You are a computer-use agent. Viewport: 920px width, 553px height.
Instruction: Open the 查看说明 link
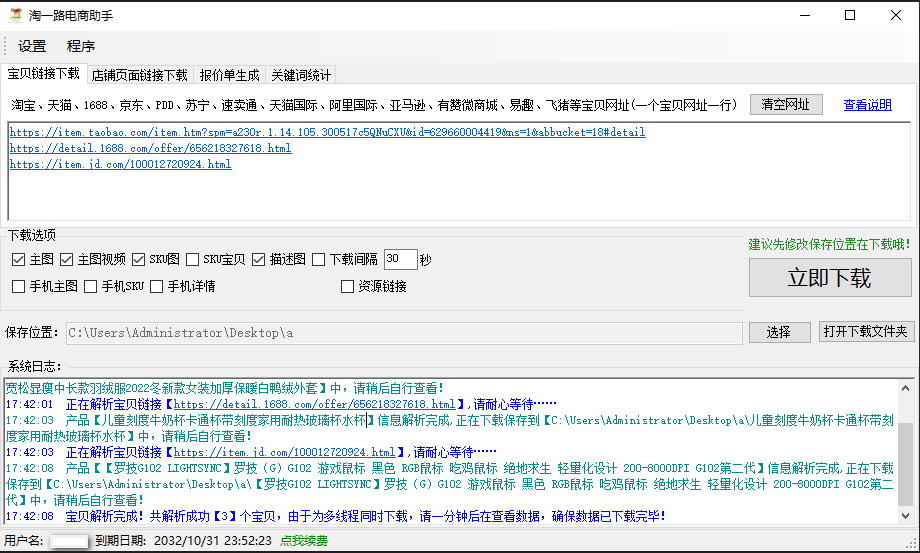click(x=867, y=105)
